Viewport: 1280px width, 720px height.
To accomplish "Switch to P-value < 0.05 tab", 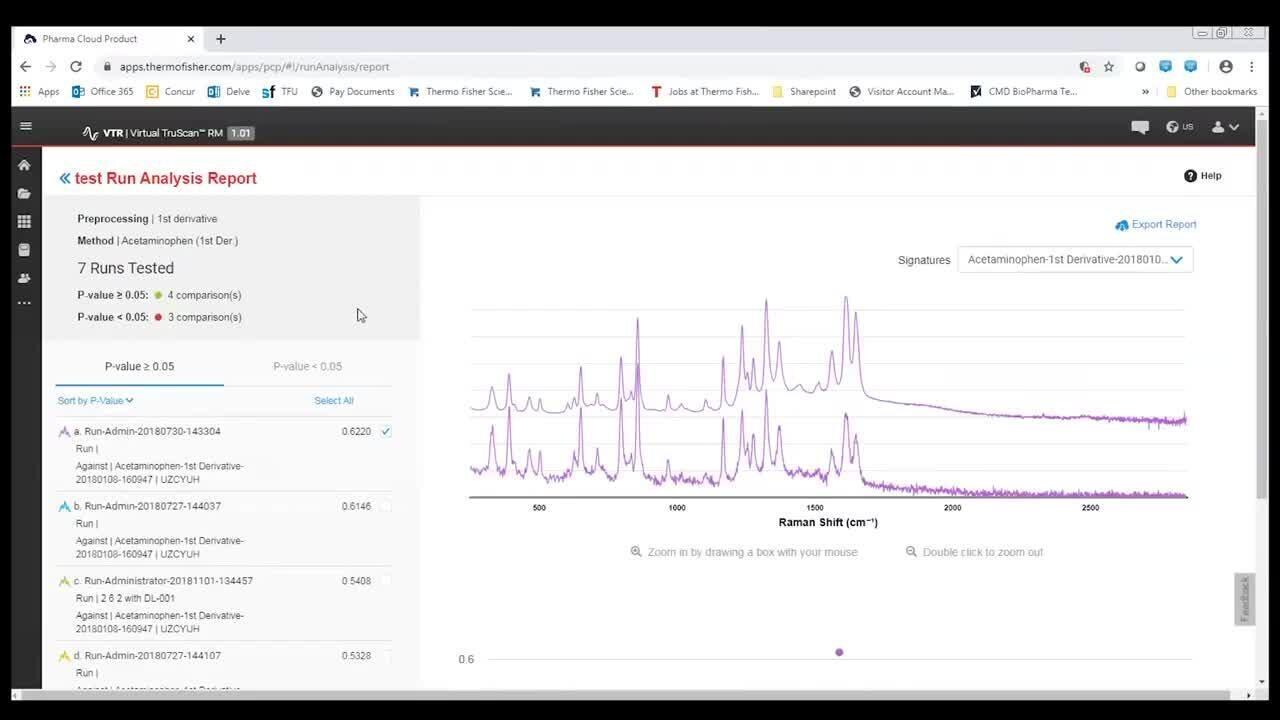I will pos(307,367).
